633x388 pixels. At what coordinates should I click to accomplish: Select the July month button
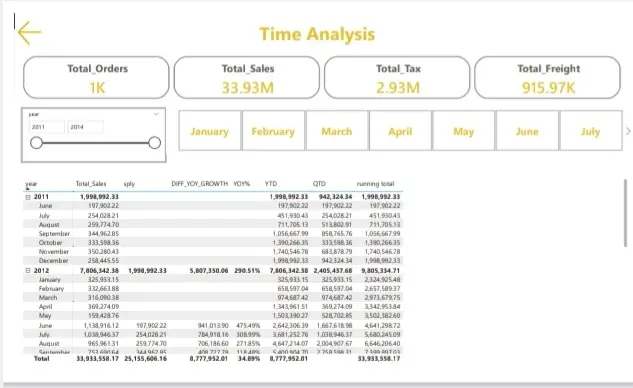point(591,131)
